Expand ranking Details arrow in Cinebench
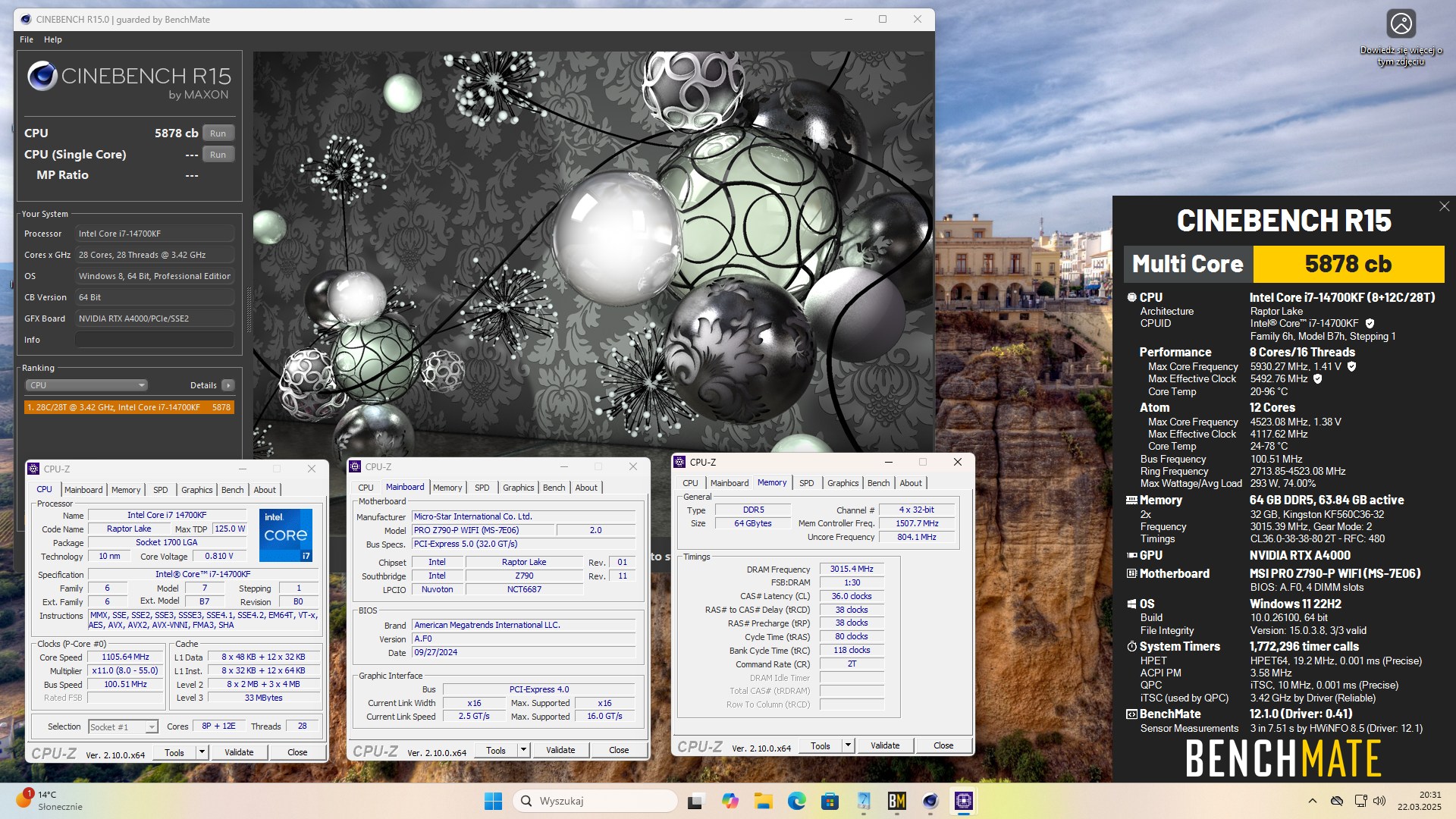The image size is (1456, 819). 227,385
